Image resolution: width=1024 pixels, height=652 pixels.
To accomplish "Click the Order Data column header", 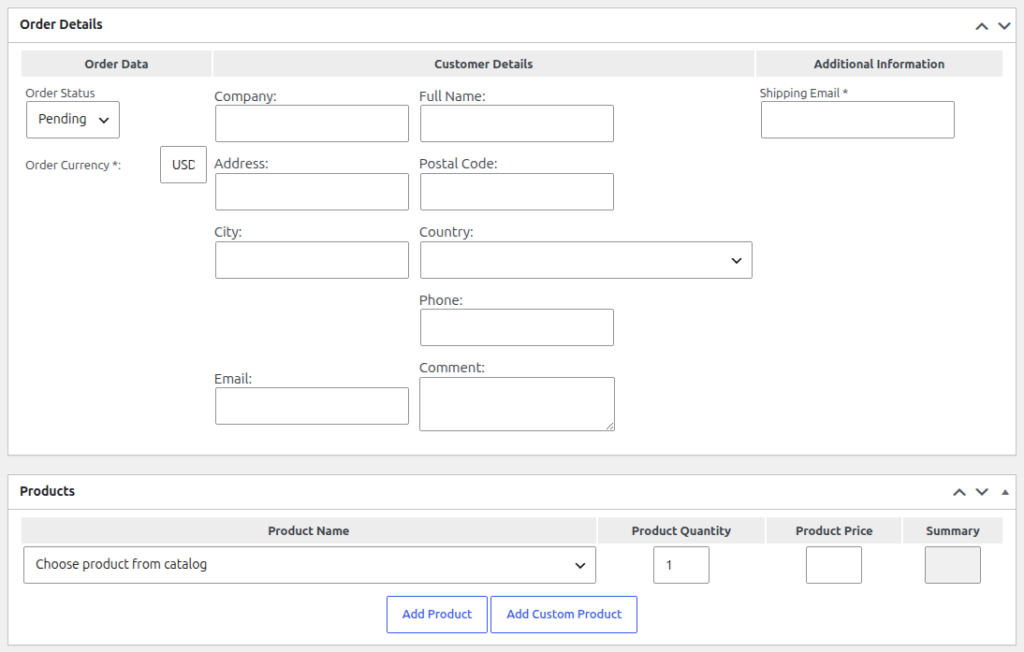I will click(116, 64).
